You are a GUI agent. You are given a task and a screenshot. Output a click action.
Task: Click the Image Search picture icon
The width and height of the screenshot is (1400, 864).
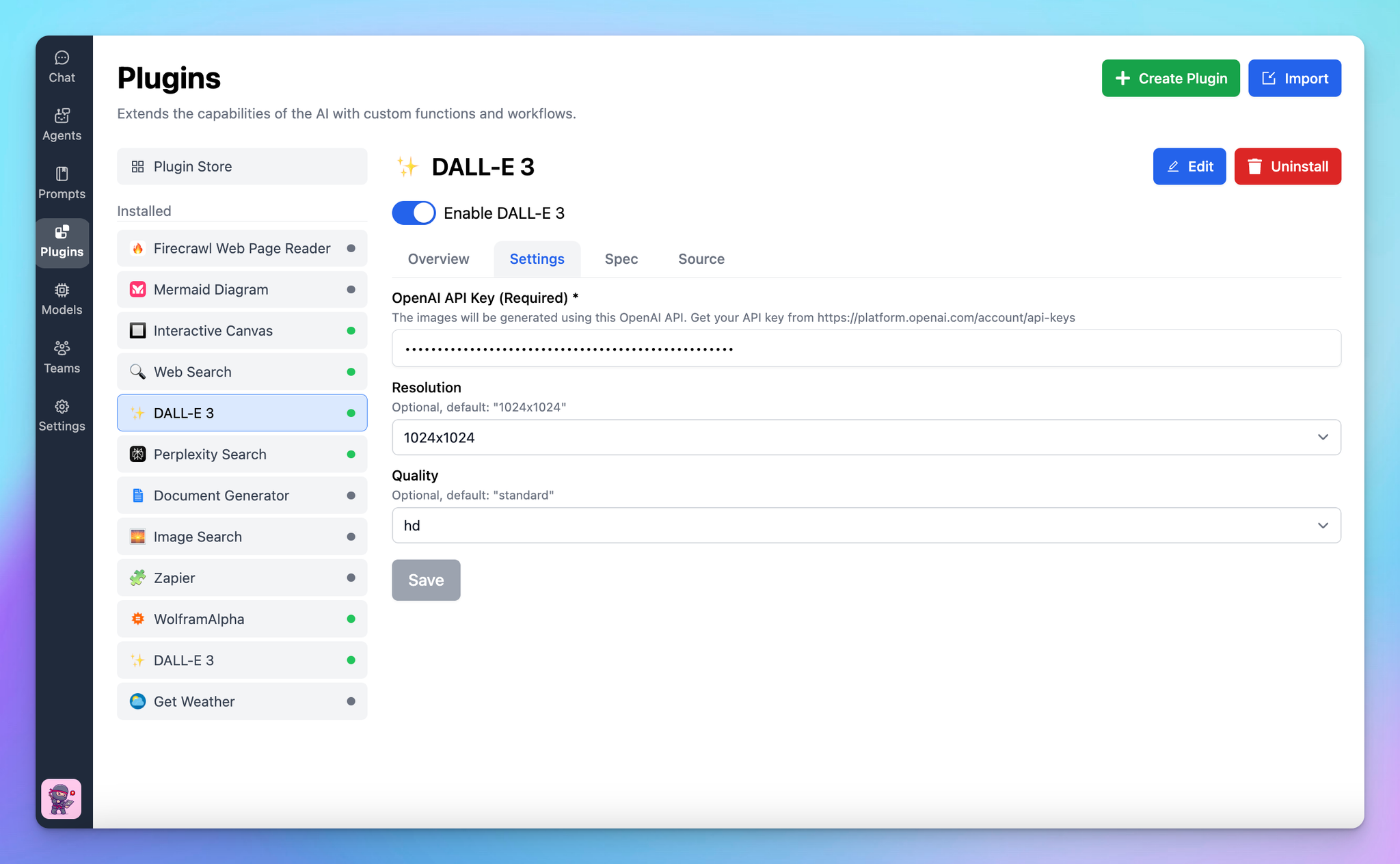137,537
